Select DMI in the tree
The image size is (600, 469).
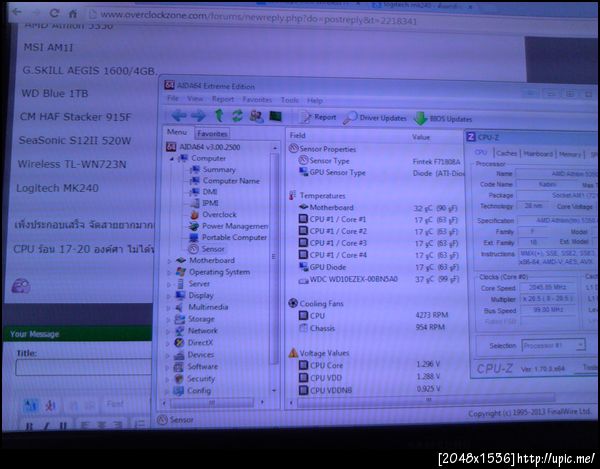coord(204,192)
